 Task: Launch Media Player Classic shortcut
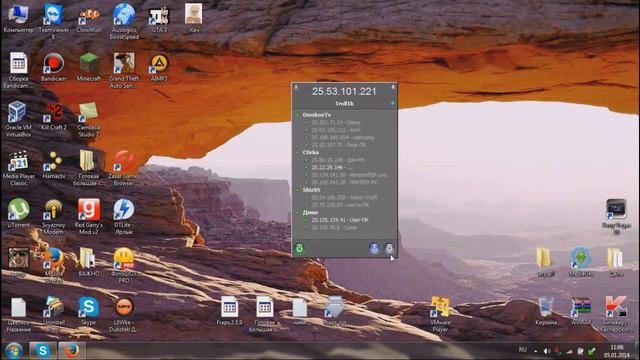click(x=18, y=168)
